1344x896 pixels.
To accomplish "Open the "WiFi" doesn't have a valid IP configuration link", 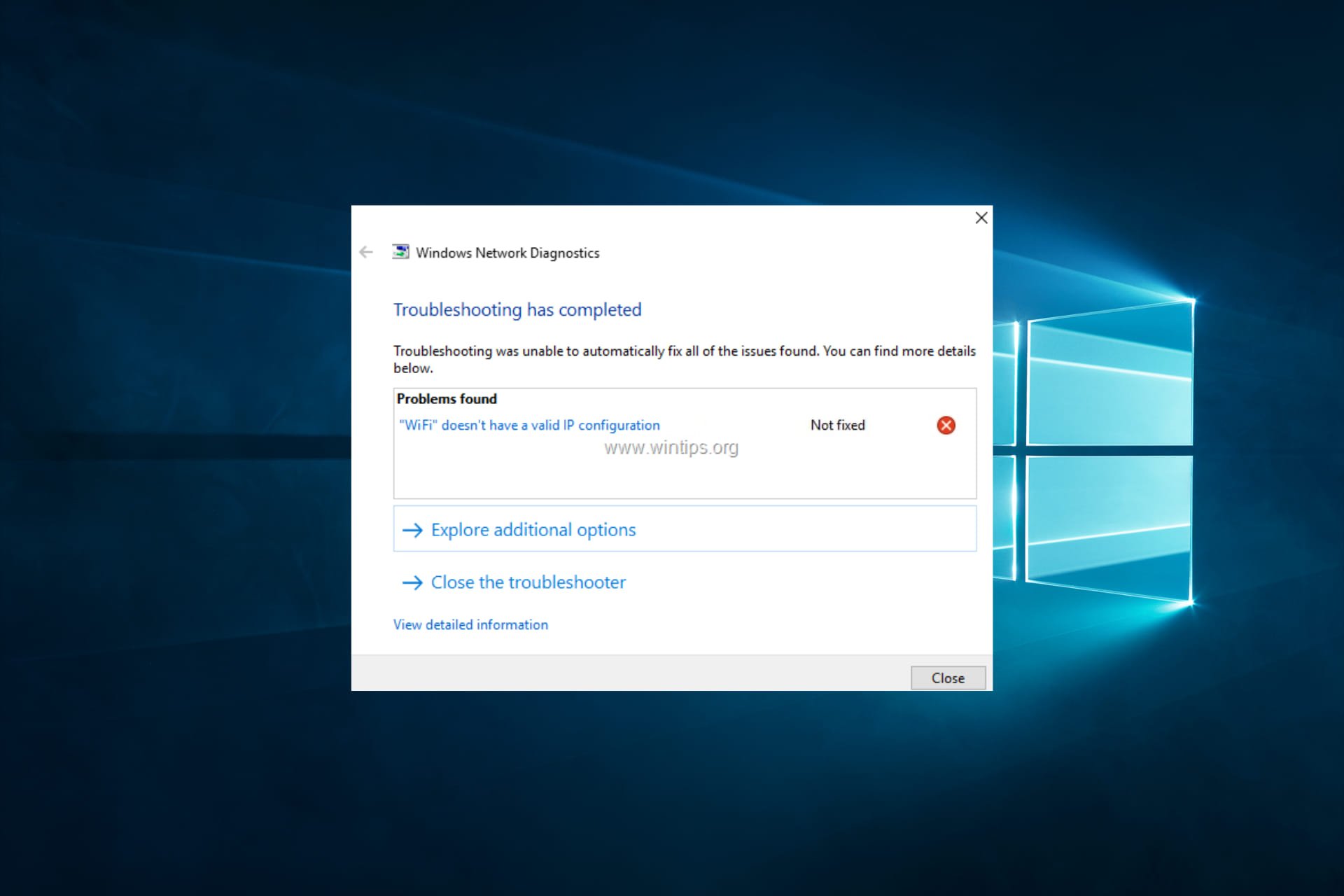I will tap(529, 425).
